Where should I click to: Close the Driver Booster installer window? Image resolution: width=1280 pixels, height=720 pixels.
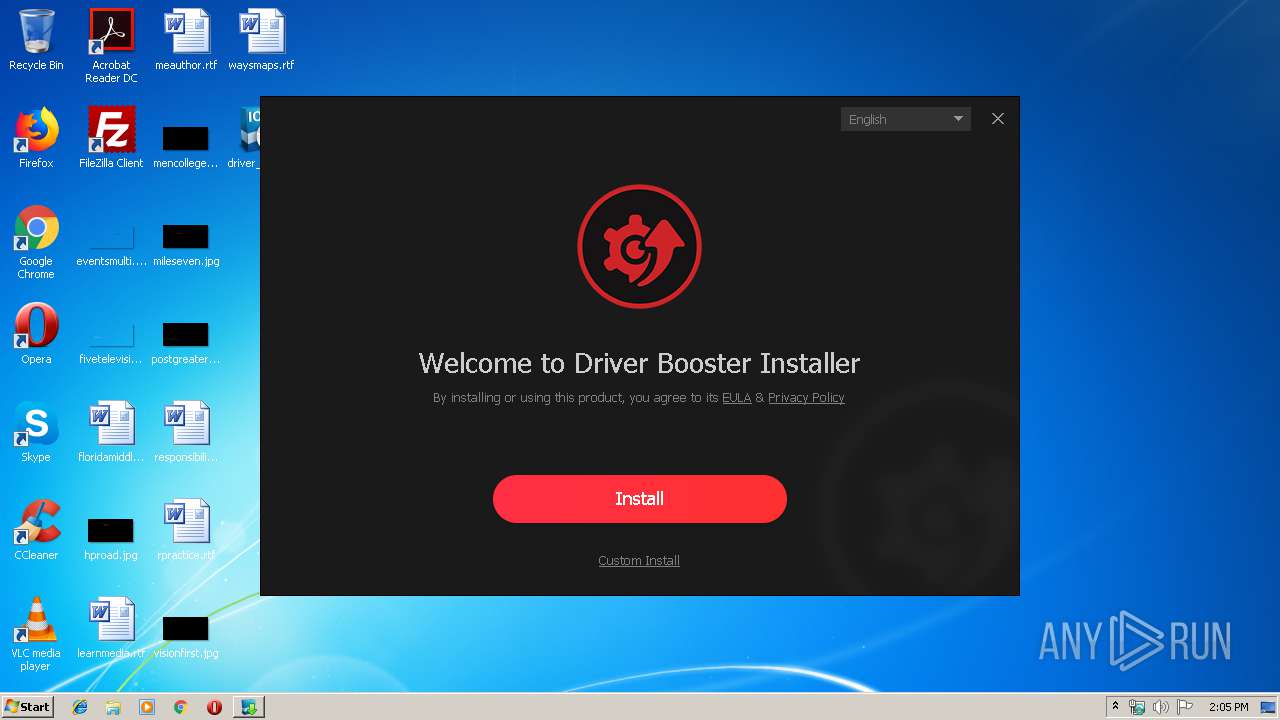997,119
